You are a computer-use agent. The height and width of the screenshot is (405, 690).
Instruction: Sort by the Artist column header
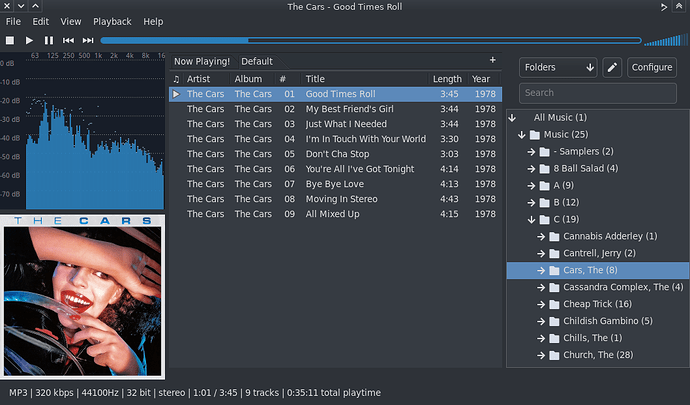pyautogui.click(x=198, y=79)
